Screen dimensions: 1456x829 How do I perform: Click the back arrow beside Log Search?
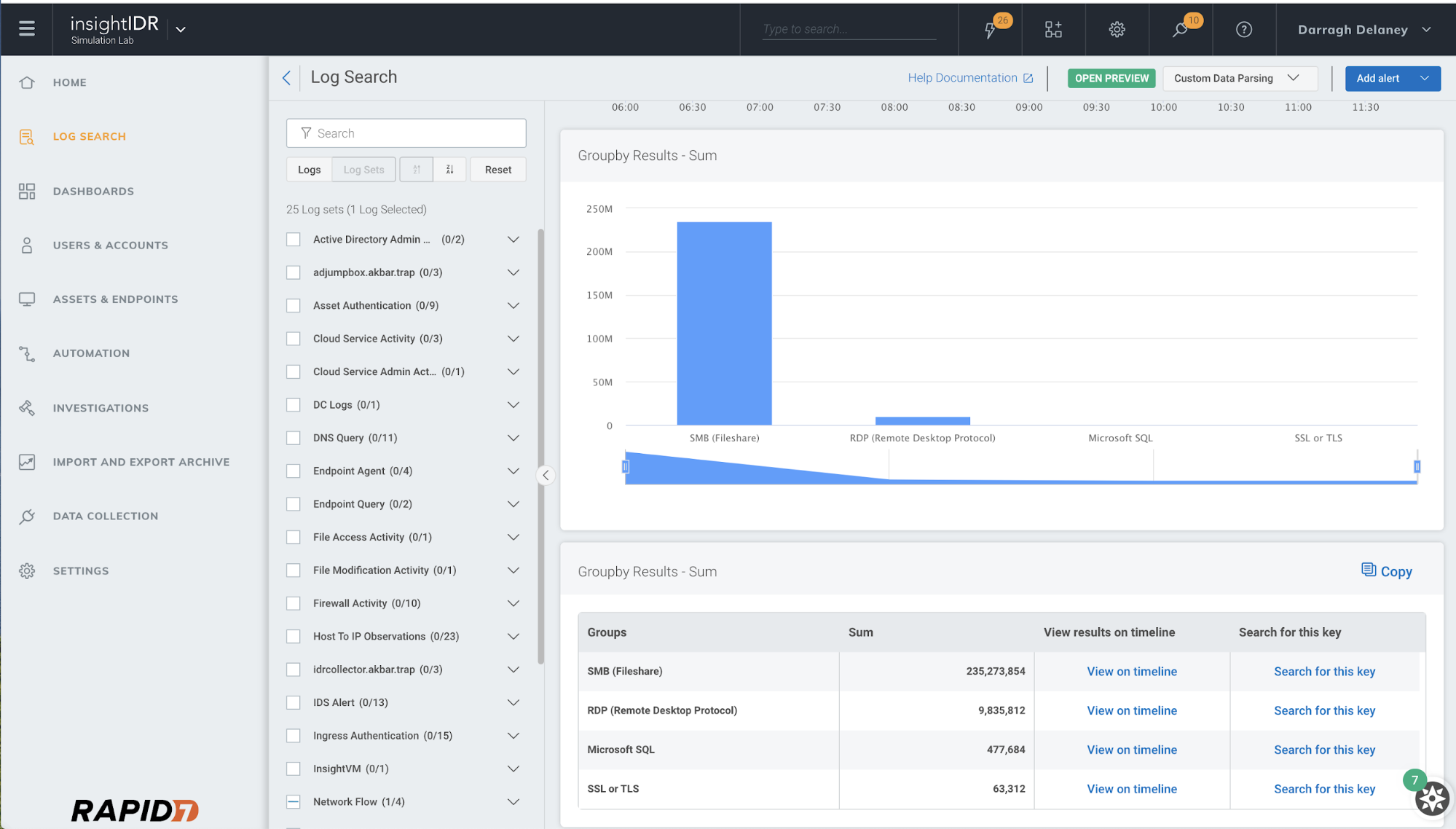coord(286,78)
